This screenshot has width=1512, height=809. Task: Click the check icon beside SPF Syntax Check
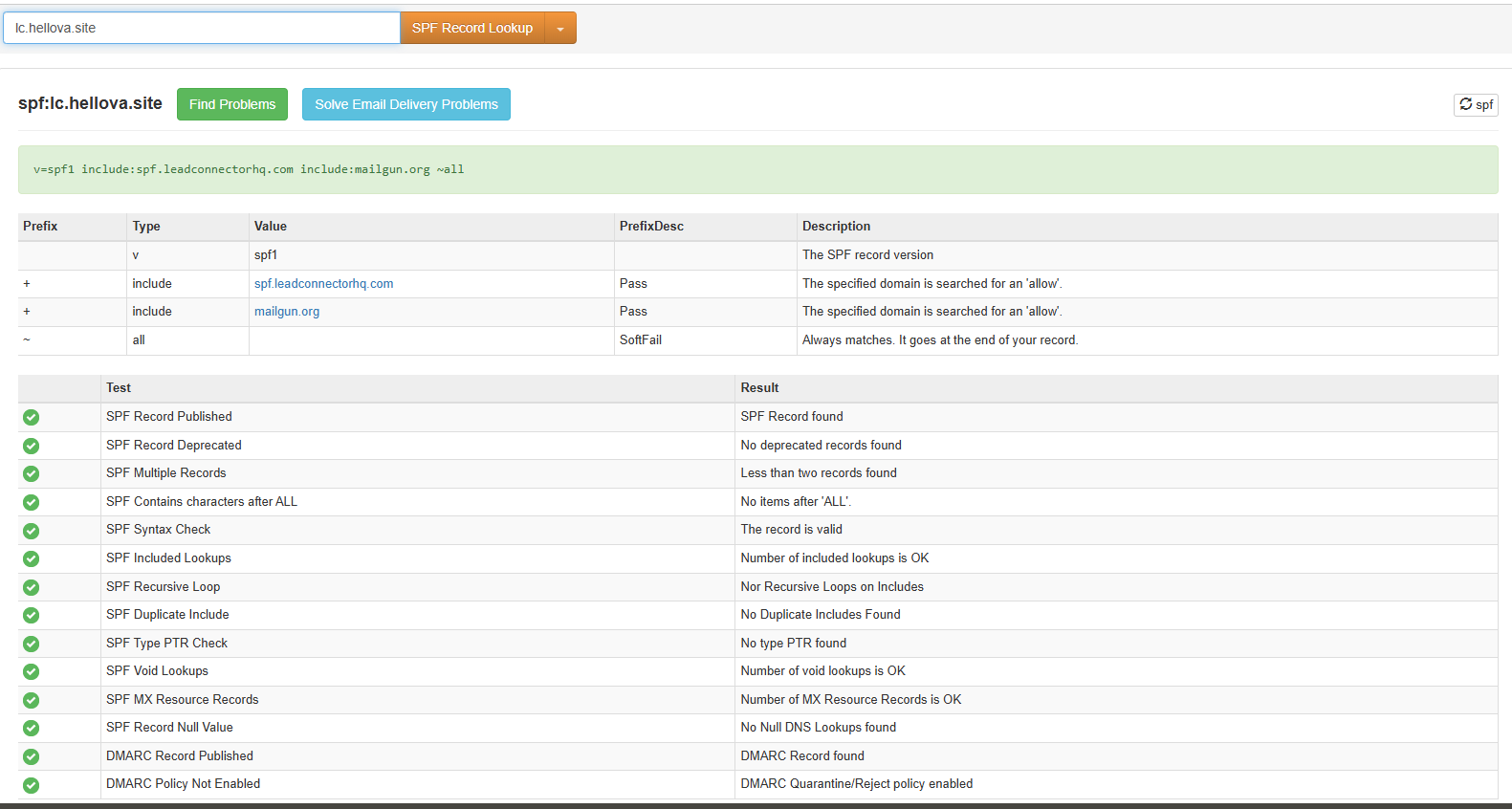point(31,531)
